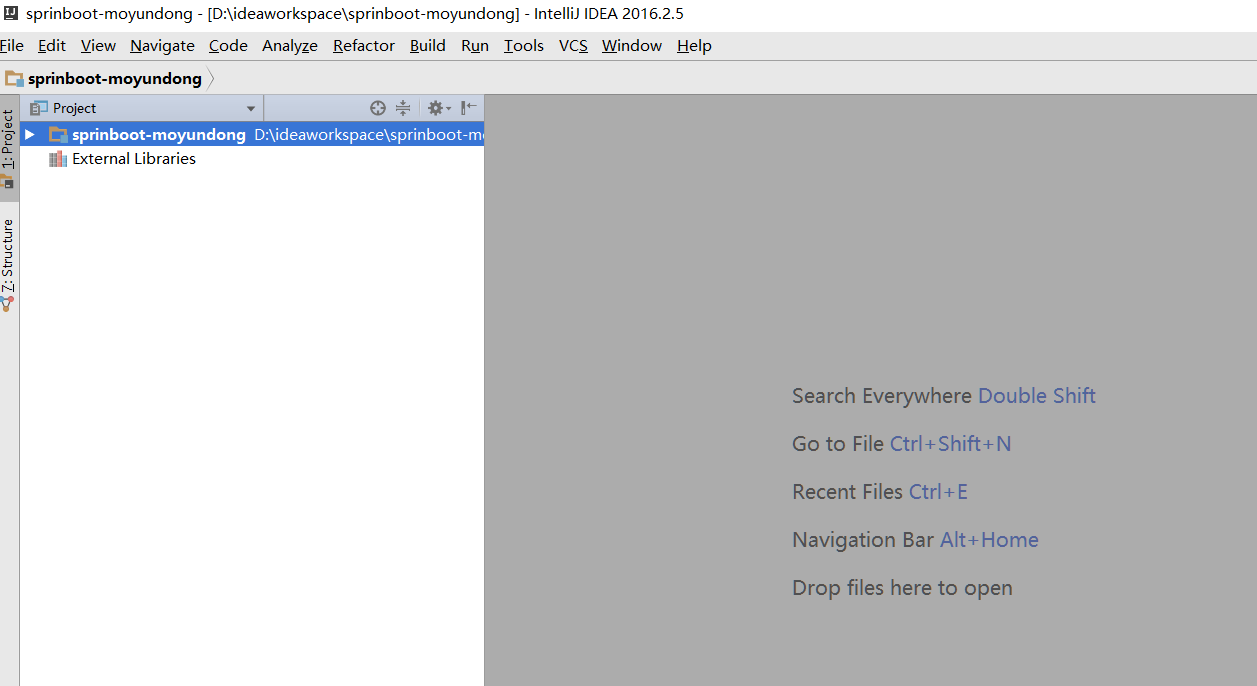The height and width of the screenshot is (686, 1257).
Task: Click the External Libraries books icon
Action: (58, 159)
